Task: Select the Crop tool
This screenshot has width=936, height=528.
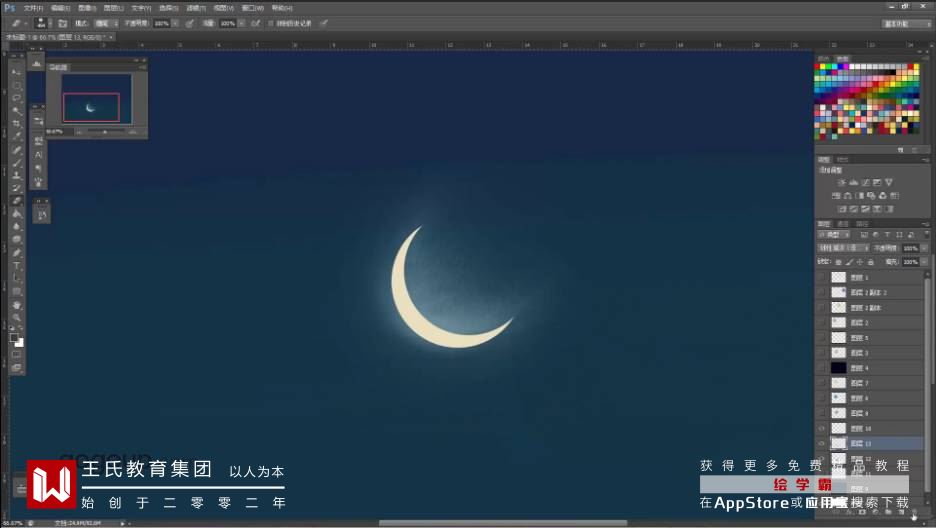Action: point(17,124)
